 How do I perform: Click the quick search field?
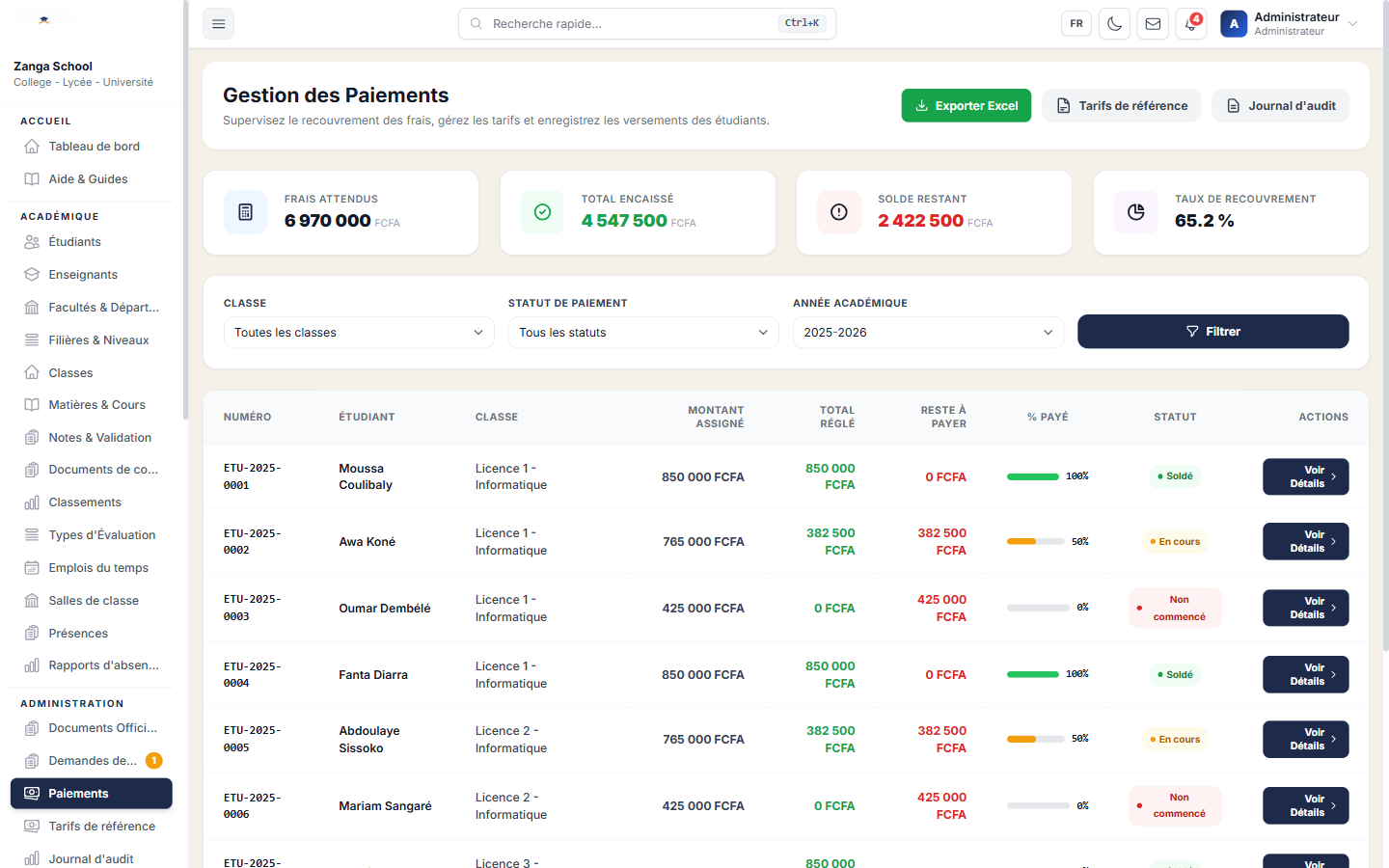click(x=647, y=24)
